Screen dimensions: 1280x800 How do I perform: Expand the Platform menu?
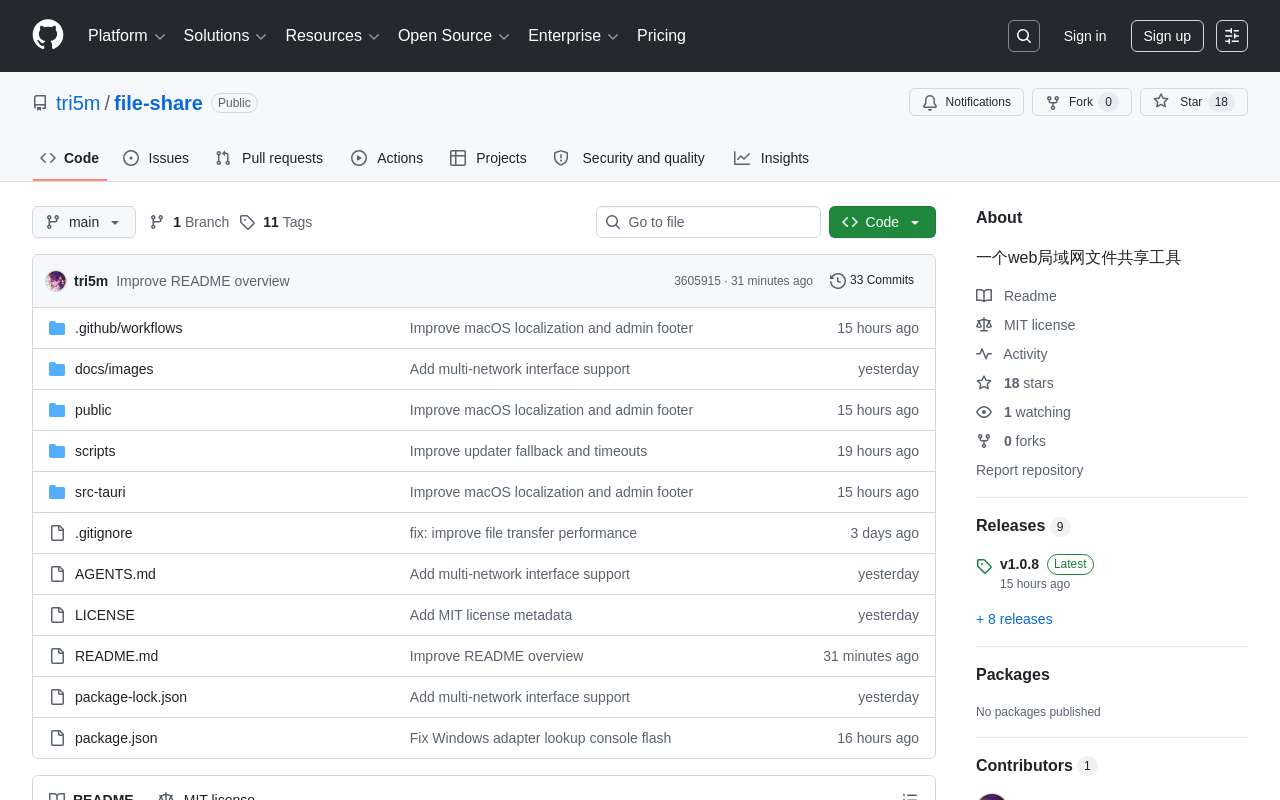(x=127, y=36)
